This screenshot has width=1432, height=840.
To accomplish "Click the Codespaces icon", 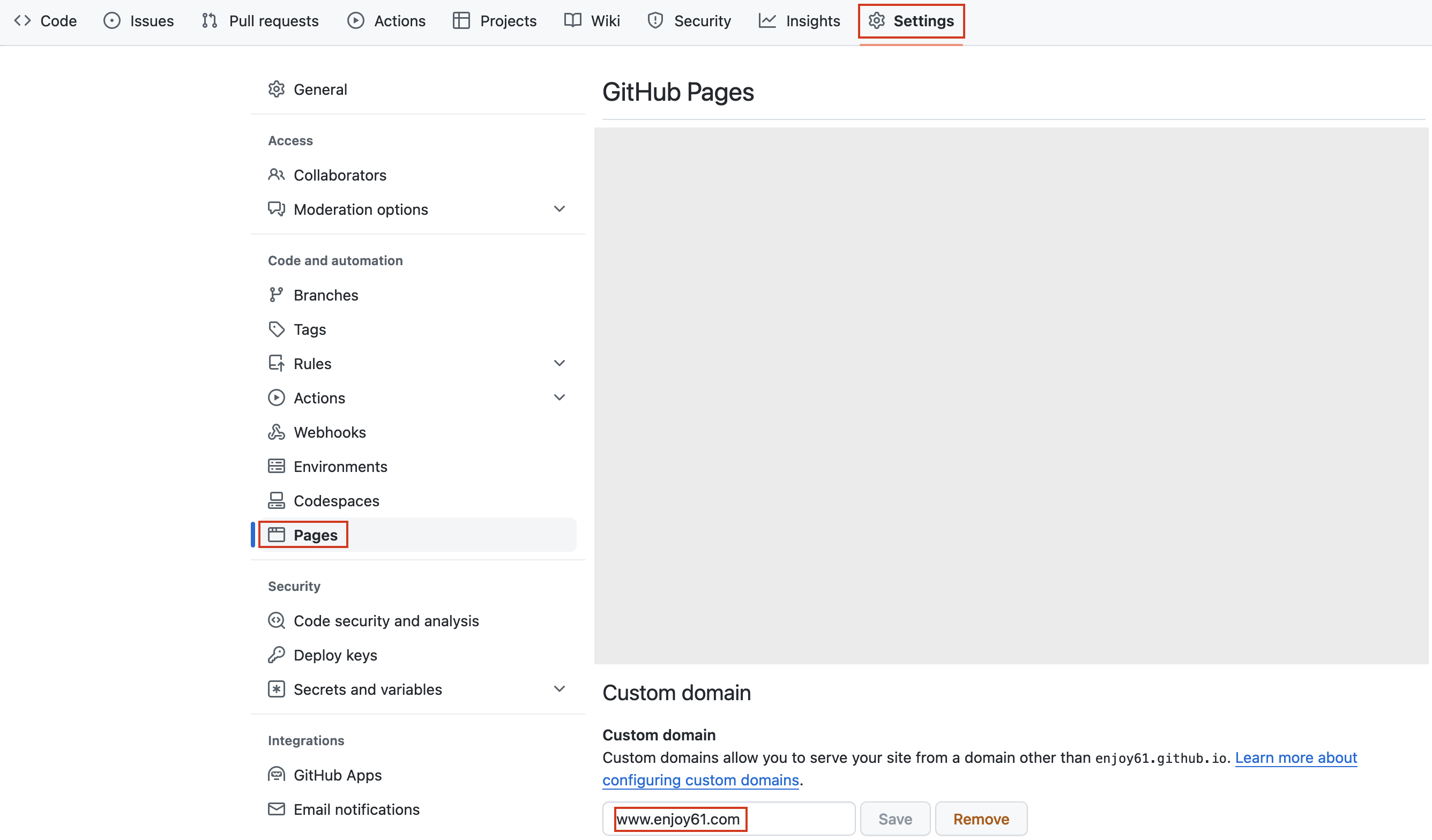I will point(277,500).
